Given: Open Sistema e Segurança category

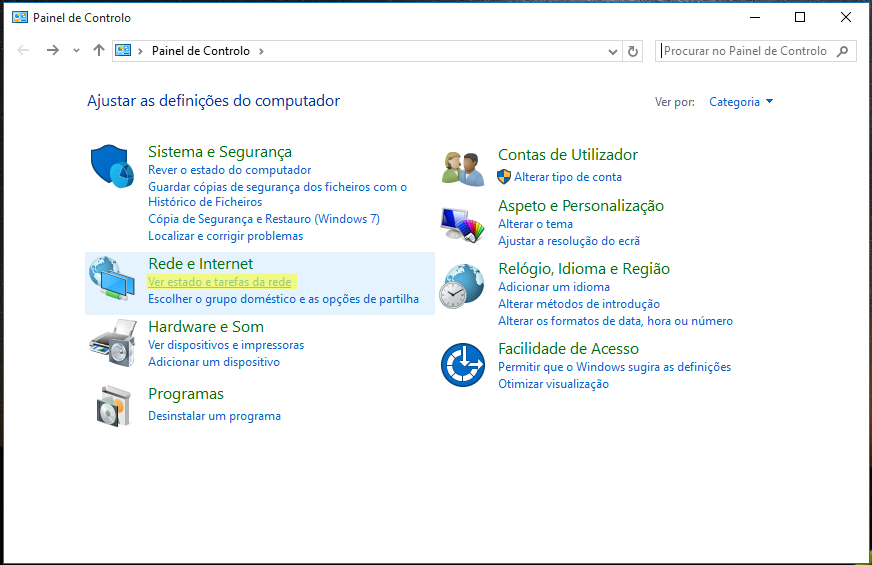Looking at the screenshot, I should pos(220,152).
